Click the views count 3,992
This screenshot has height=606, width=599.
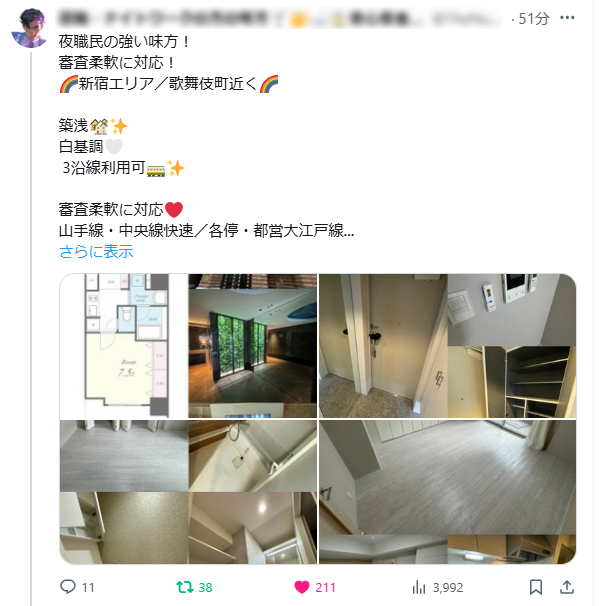448,587
